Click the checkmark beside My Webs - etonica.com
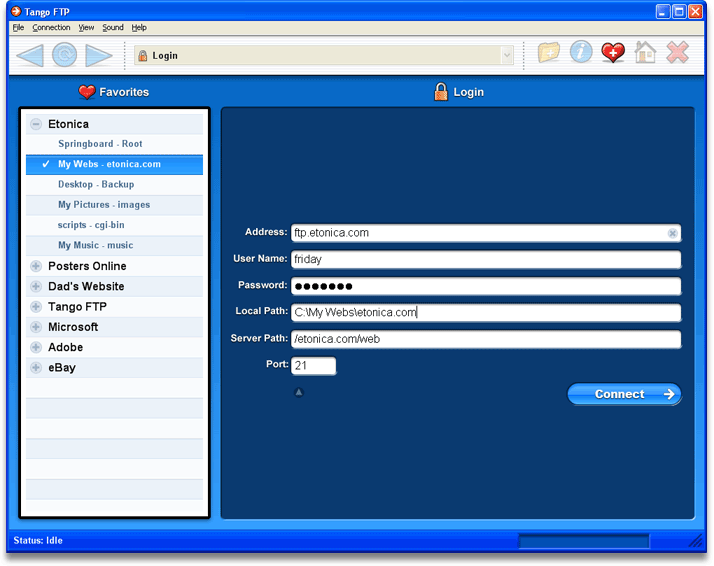The height and width of the screenshot is (566, 714). point(46,164)
